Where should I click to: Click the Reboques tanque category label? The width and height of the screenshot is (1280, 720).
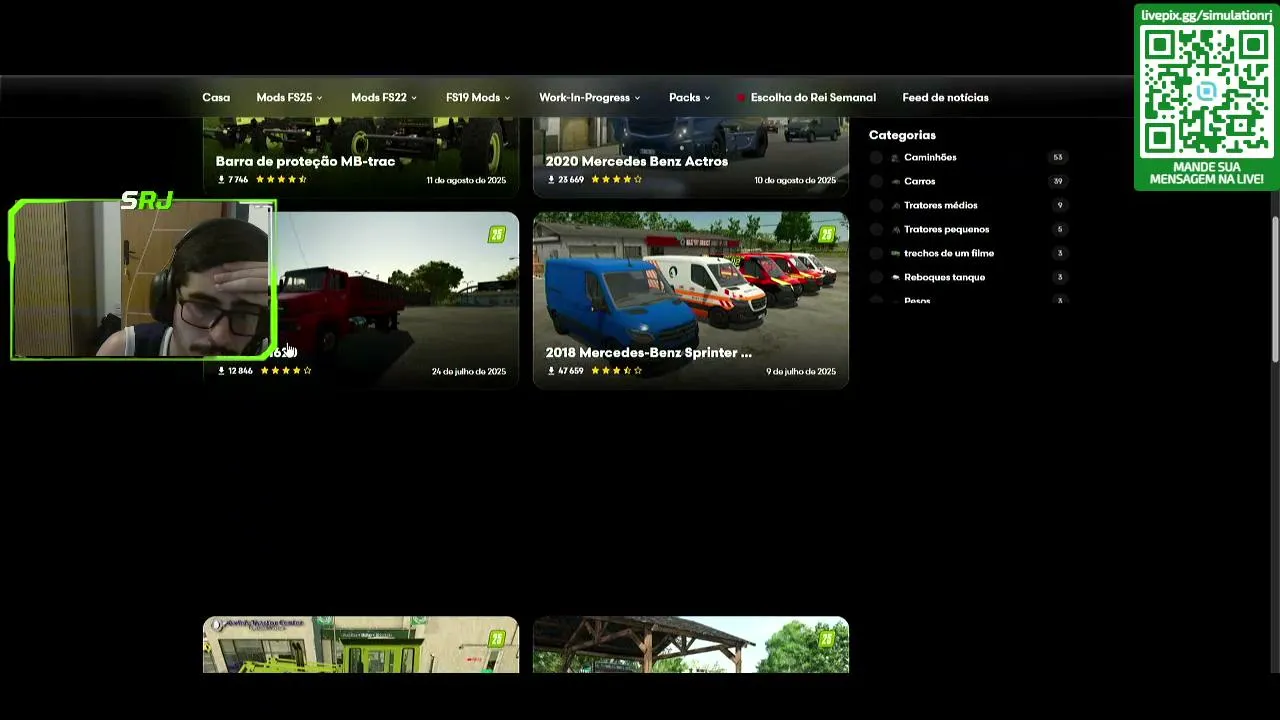(x=944, y=277)
